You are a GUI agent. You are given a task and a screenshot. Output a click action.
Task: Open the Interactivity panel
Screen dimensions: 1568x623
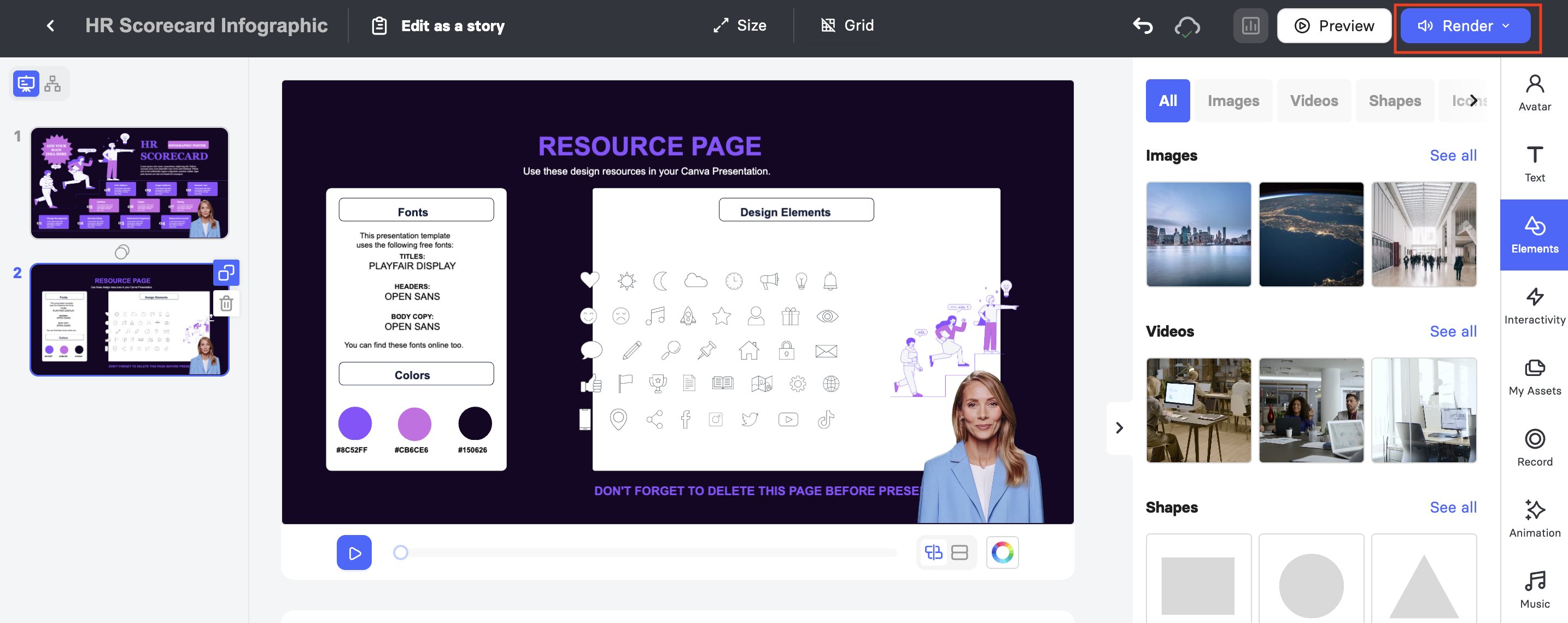pos(1535,306)
